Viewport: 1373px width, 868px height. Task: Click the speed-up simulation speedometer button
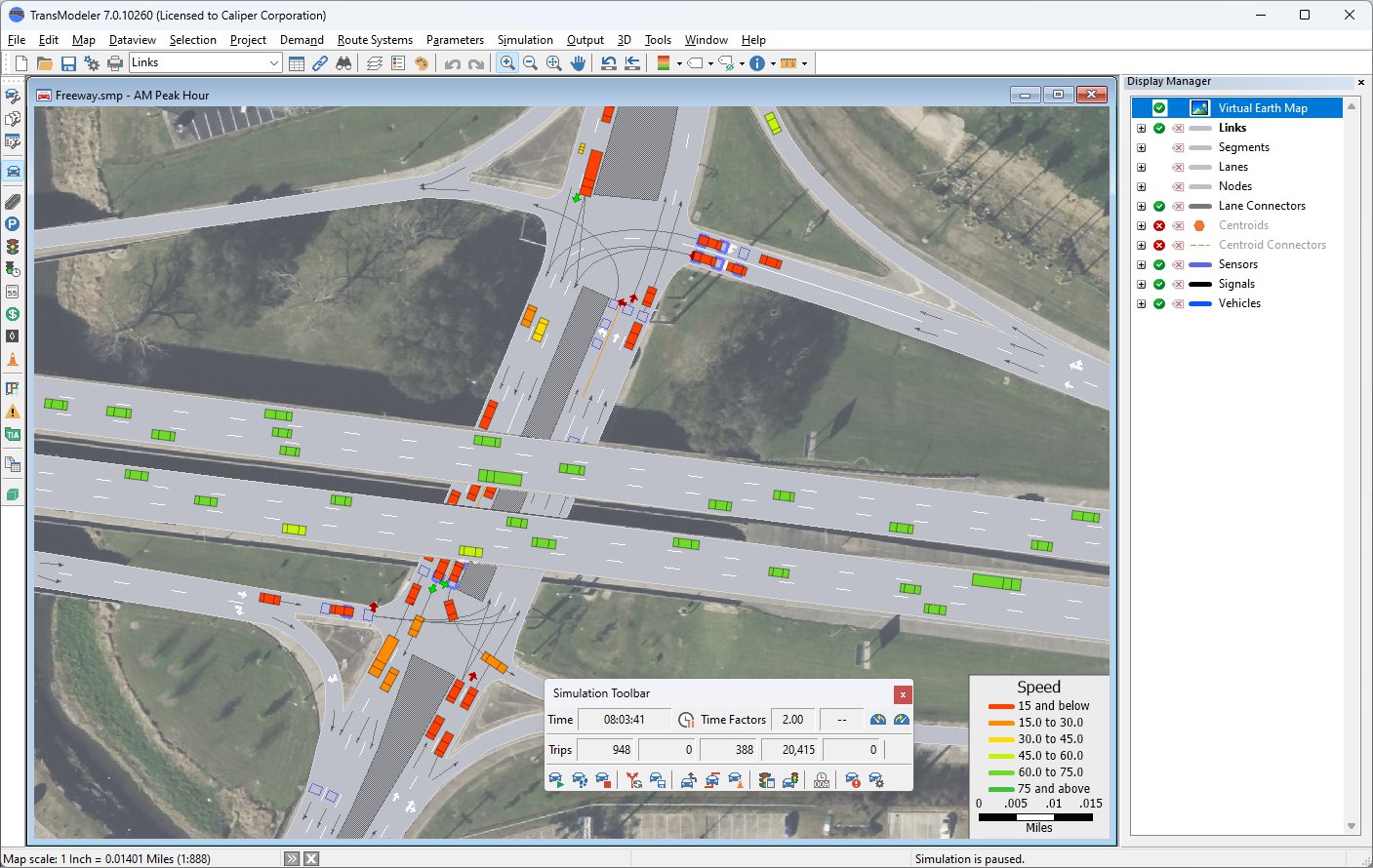pos(900,719)
